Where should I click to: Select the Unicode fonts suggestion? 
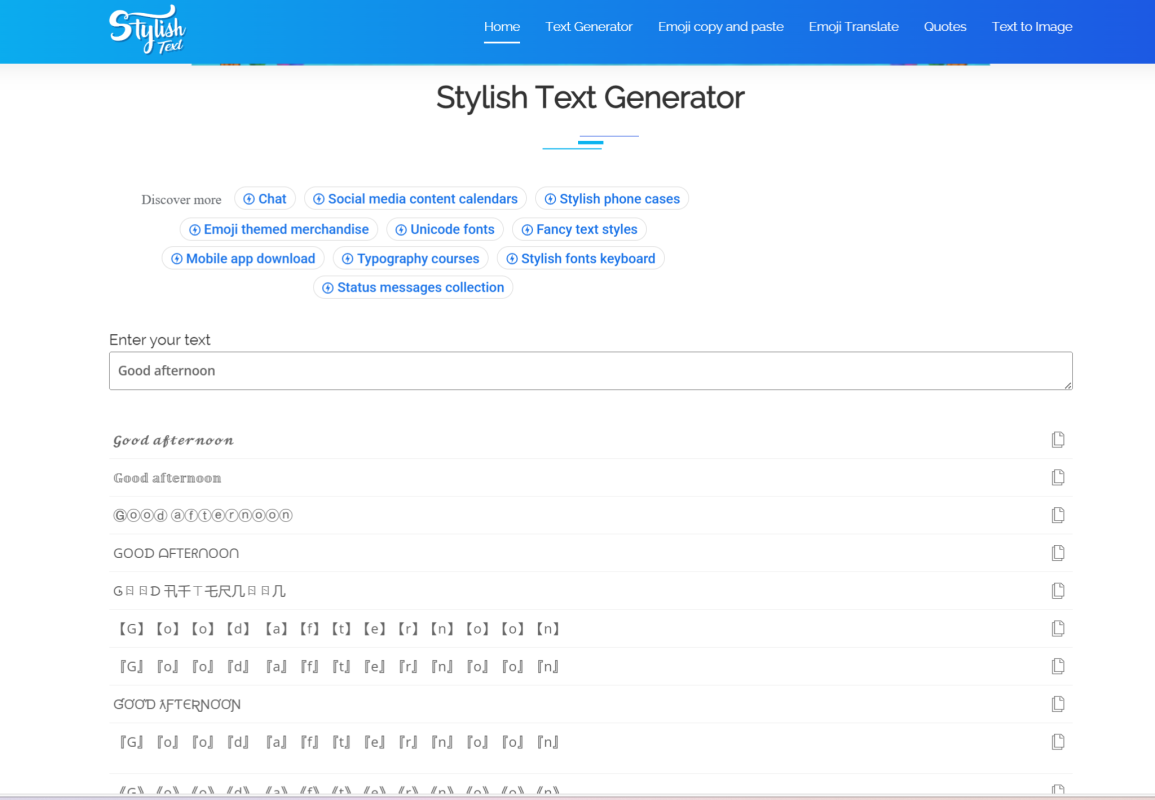point(445,229)
